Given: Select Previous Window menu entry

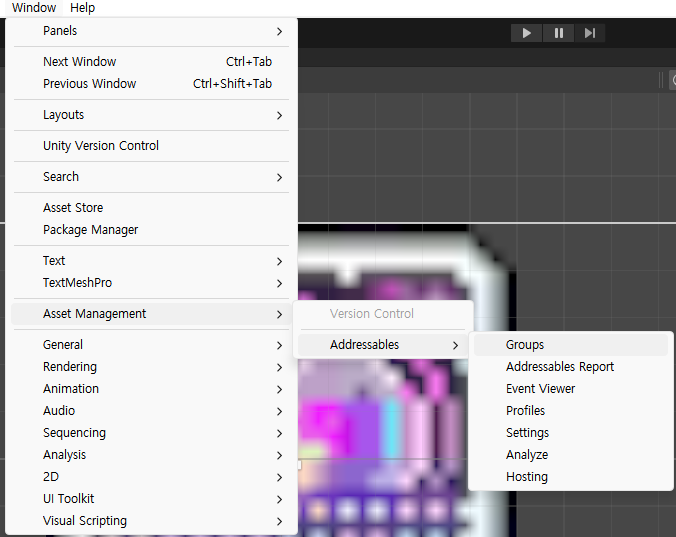Looking at the screenshot, I should (x=151, y=84).
